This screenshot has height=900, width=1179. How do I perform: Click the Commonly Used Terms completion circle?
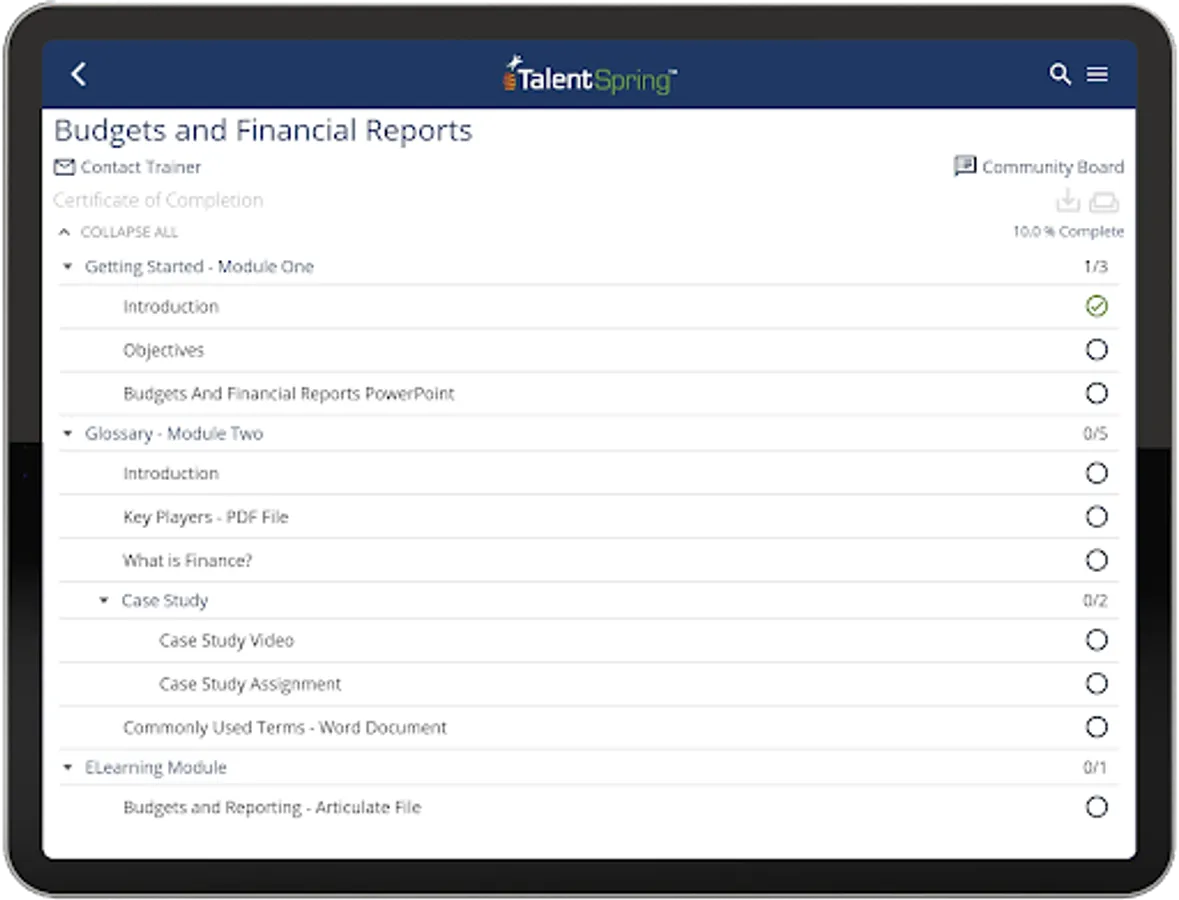tap(1096, 727)
